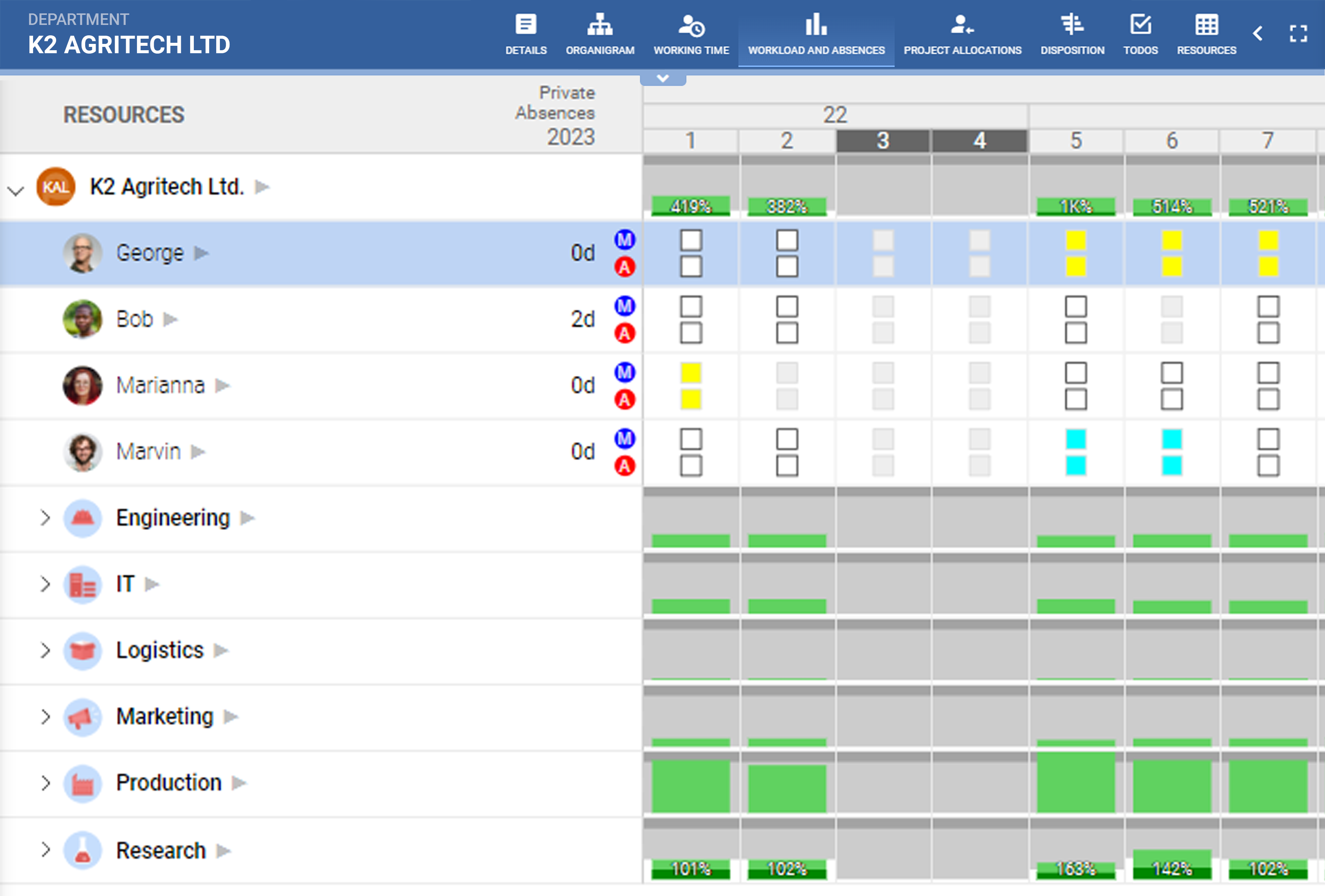Click the 419% workload bar on day 1
Image resolution: width=1325 pixels, height=896 pixels.
pos(691,206)
